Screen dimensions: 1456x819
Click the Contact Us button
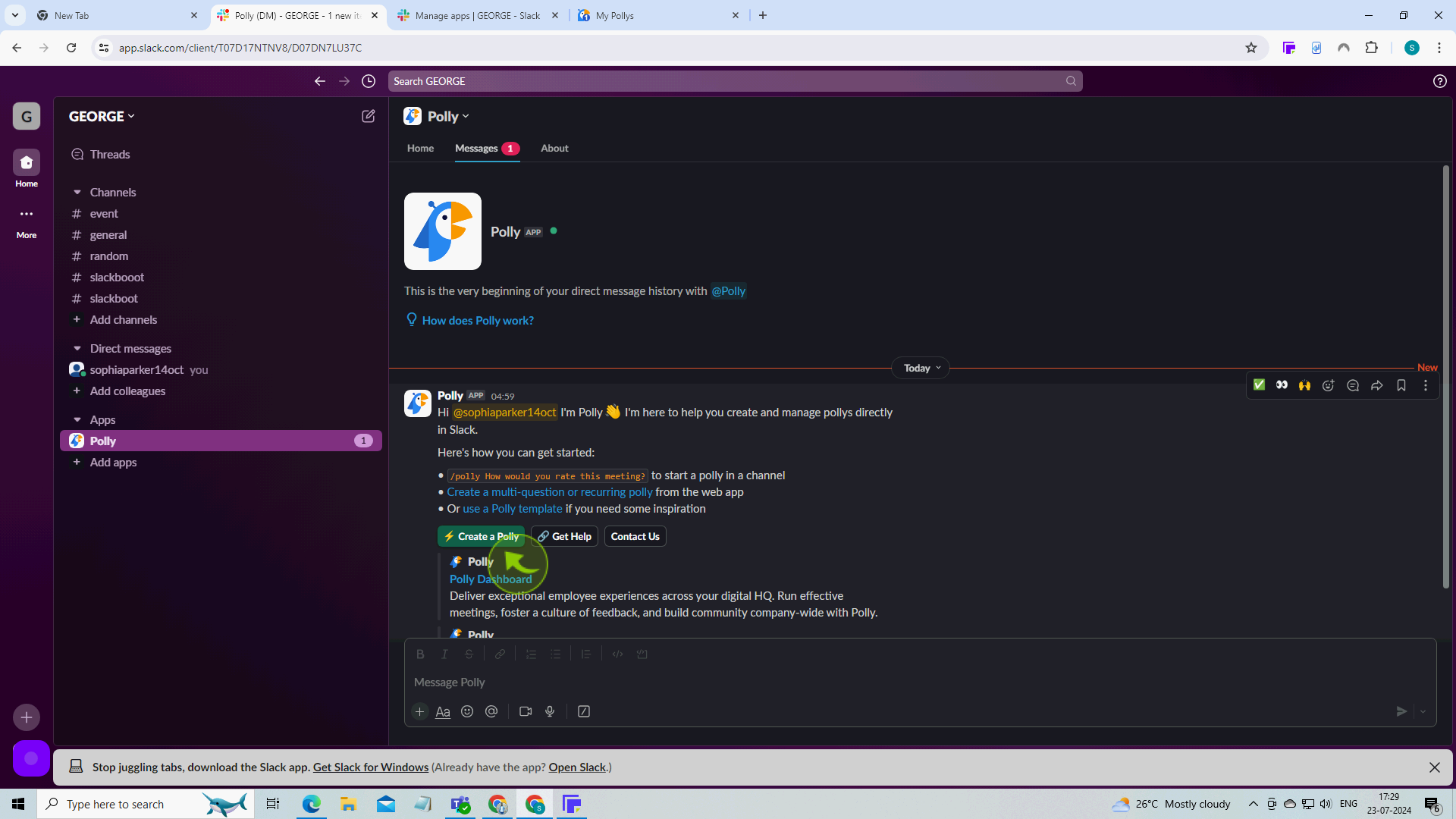[635, 536]
